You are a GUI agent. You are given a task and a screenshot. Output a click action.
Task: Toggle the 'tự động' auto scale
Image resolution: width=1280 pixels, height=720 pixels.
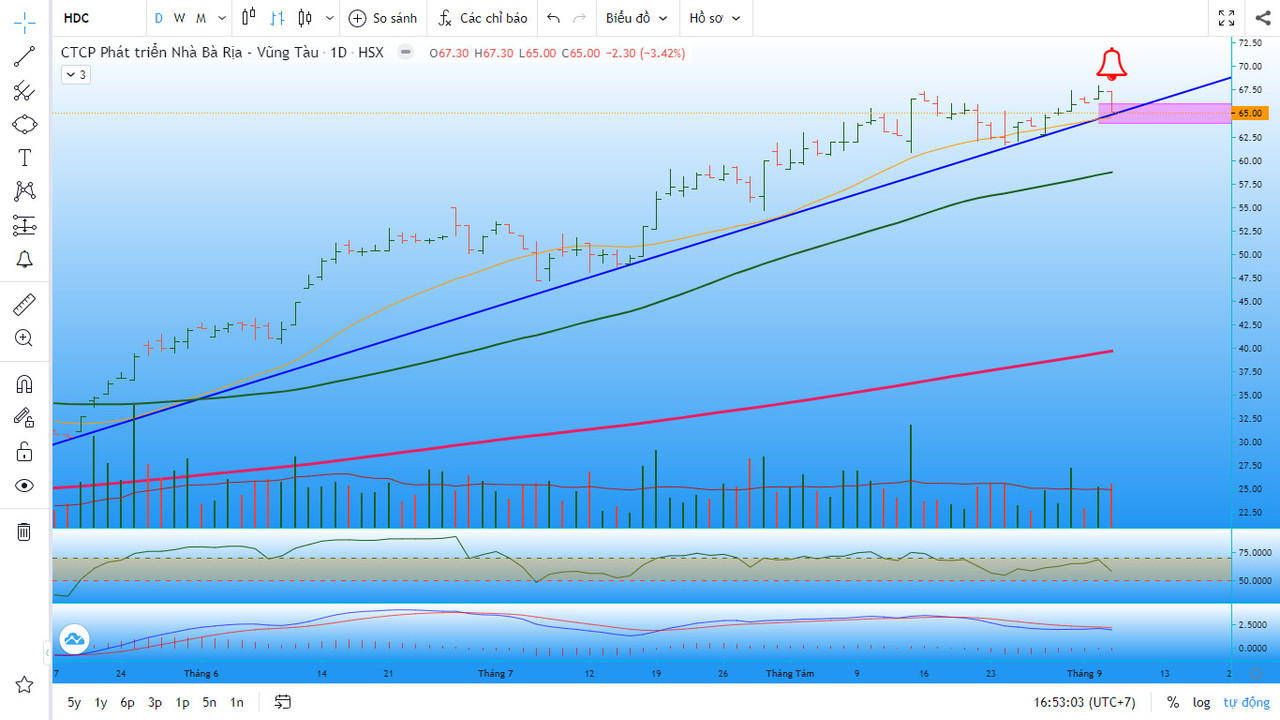point(1245,702)
